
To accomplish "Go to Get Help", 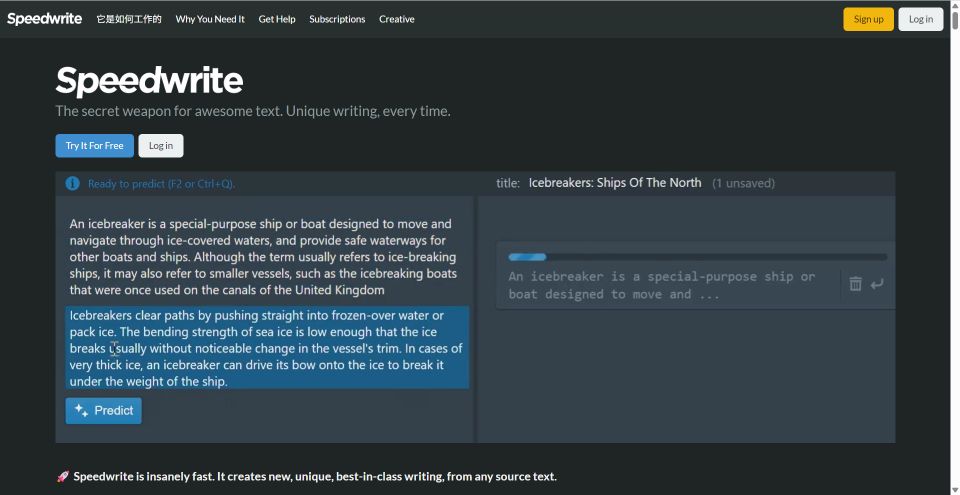I will (277, 19).
